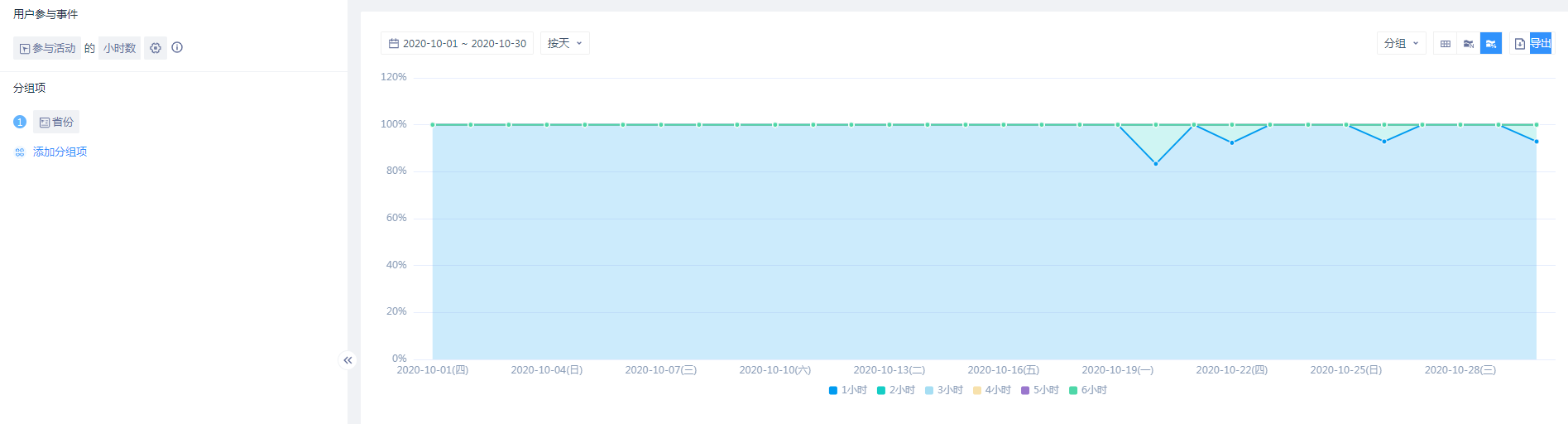The width and height of the screenshot is (1568, 424).
Task: Toggle the 1小时 series in the legend
Action: tap(847, 390)
